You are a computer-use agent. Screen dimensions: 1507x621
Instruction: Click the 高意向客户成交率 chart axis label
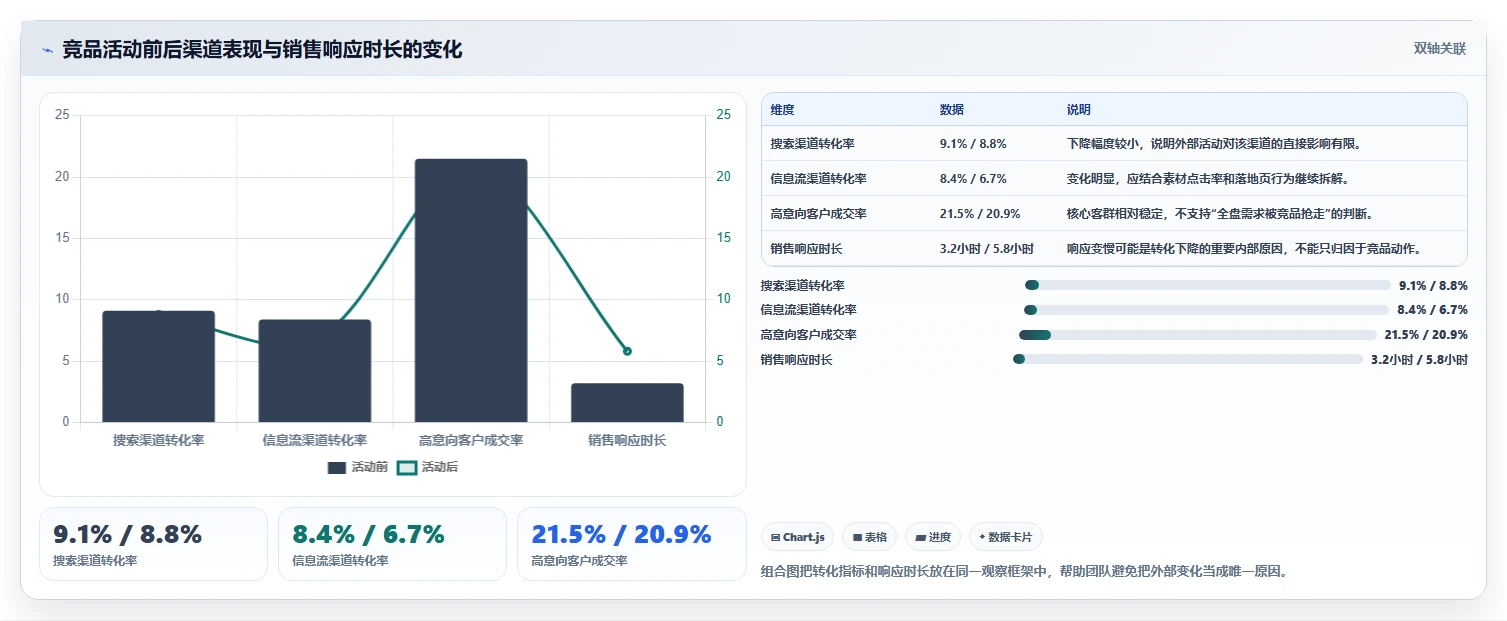[x=471, y=440]
